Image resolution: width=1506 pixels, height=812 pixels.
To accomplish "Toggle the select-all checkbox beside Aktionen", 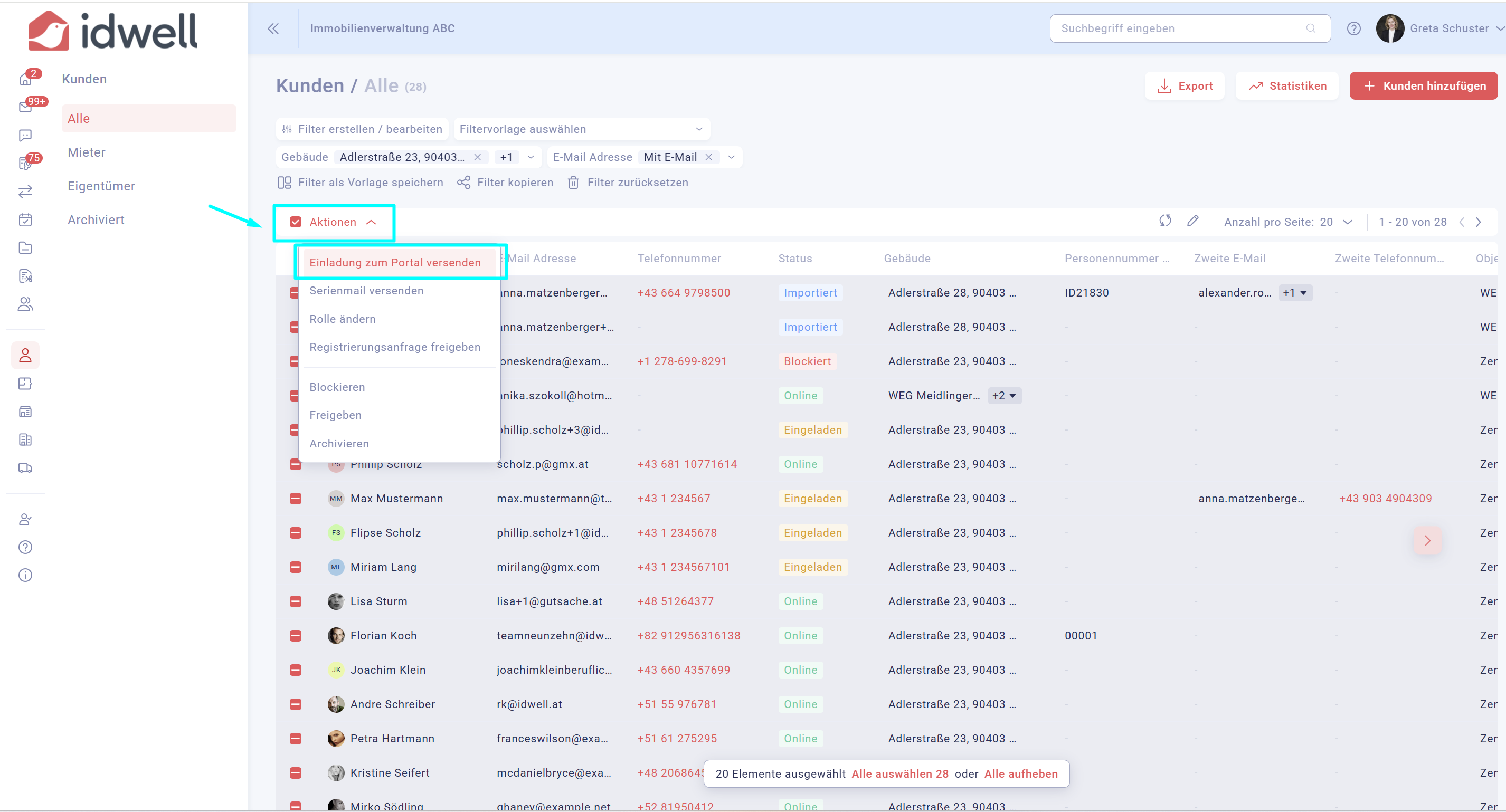I will click(296, 222).
